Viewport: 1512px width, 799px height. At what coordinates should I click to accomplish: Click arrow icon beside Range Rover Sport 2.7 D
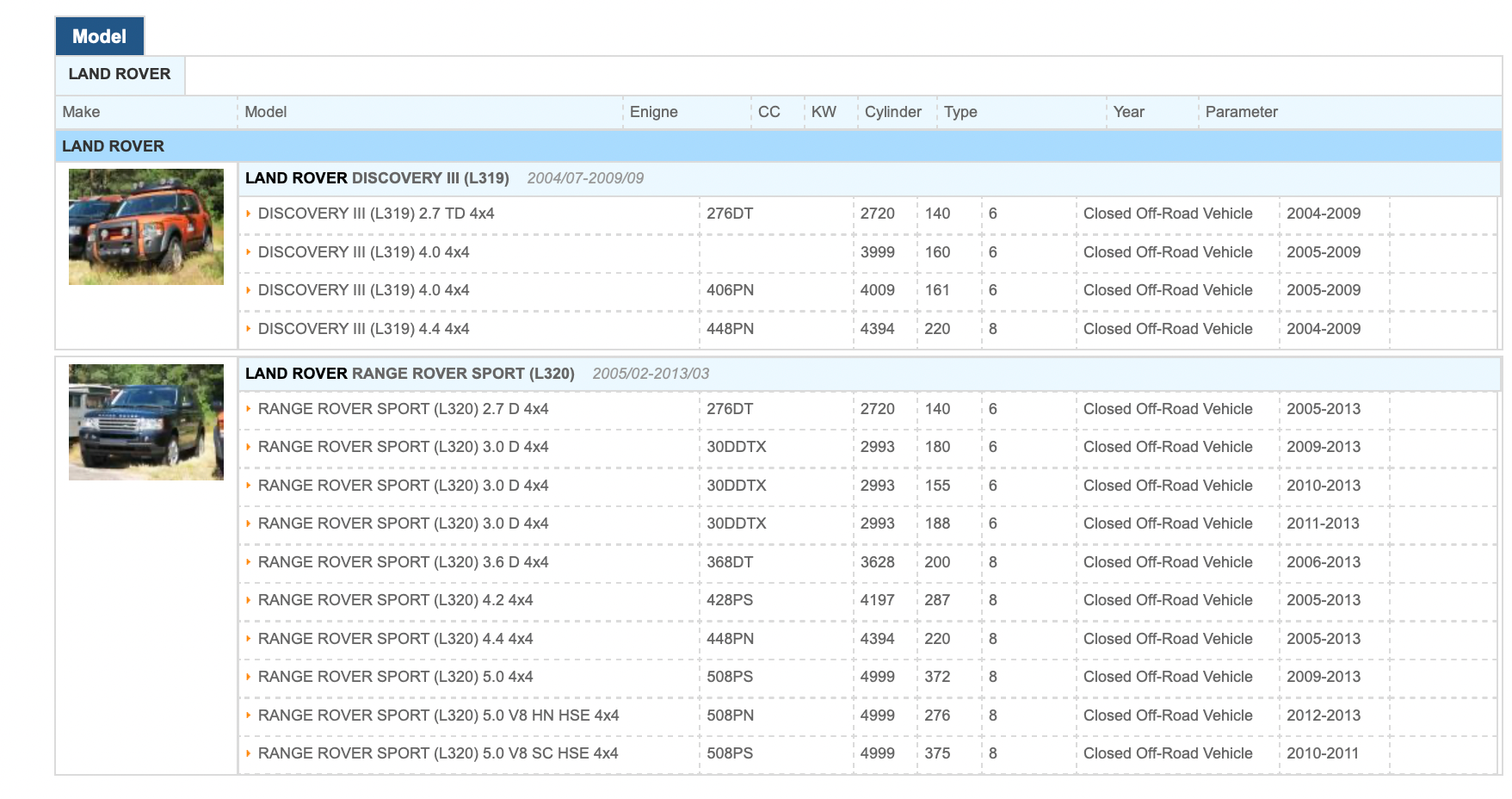click(249, 409)
